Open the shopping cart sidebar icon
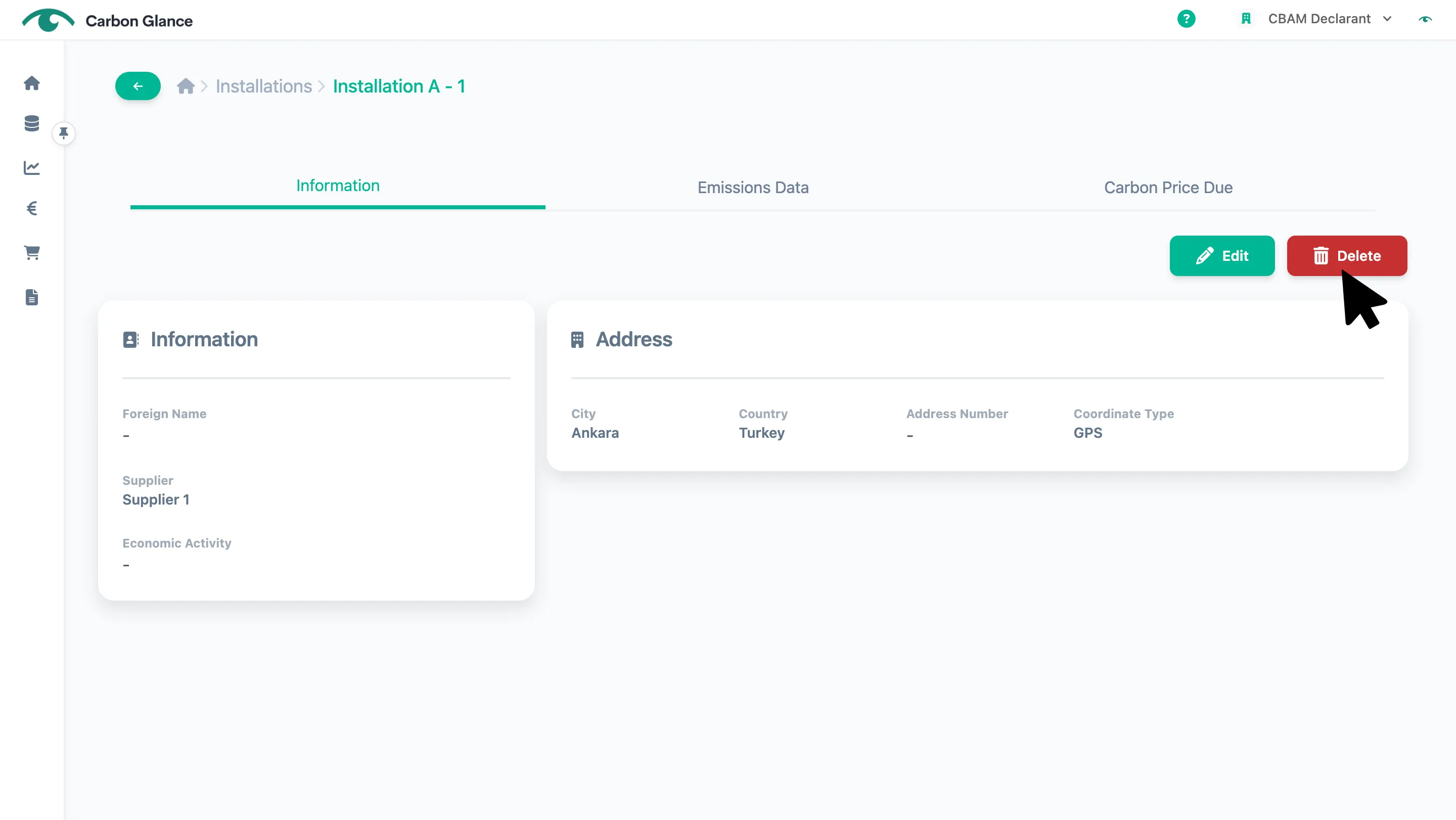The width and height of the screenshot is (1456, 820). pyautogui.click(x=32, y=253)
